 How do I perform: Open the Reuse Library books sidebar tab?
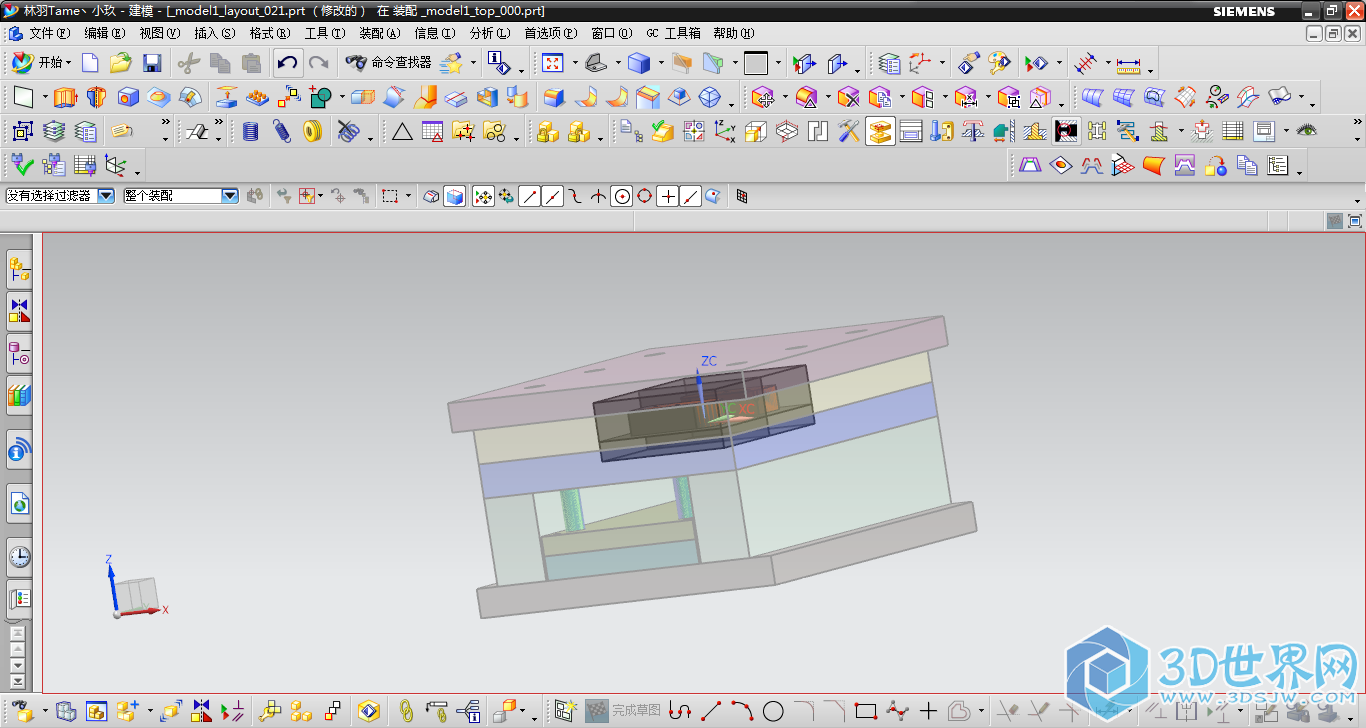20,397
